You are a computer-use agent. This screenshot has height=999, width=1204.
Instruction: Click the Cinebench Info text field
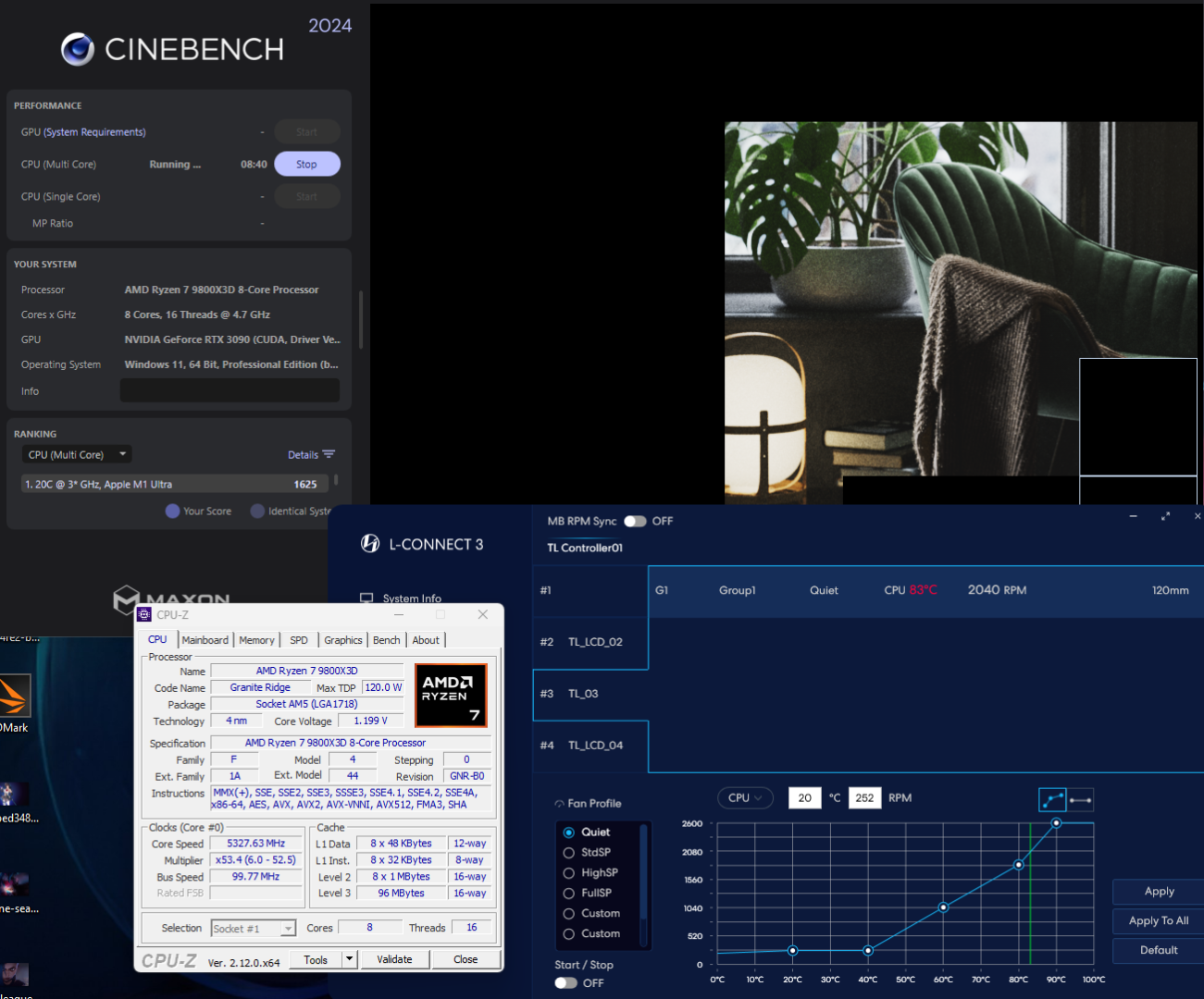[x=230, y=390]
